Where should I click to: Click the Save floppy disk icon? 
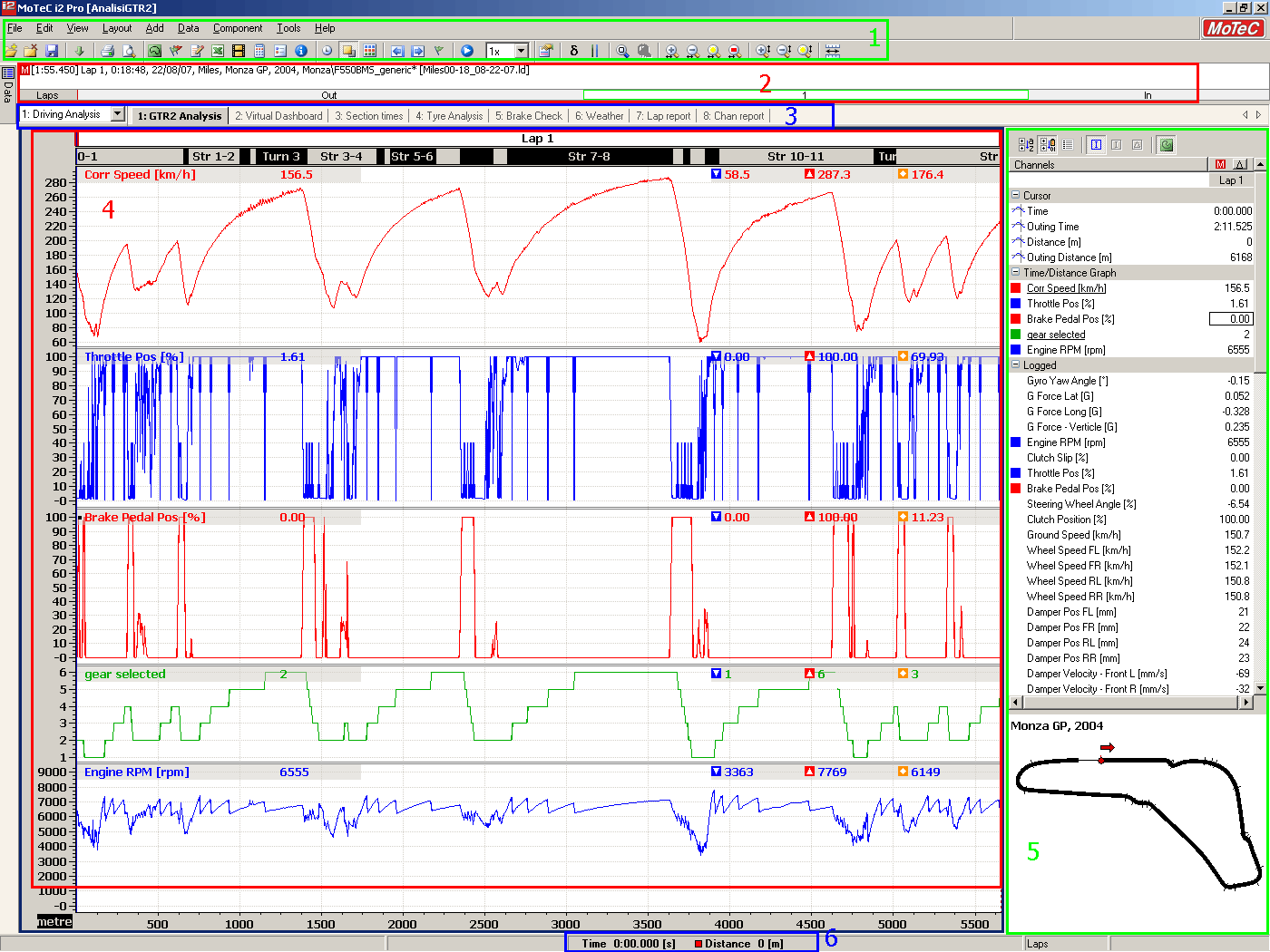(x=52, y=51)
